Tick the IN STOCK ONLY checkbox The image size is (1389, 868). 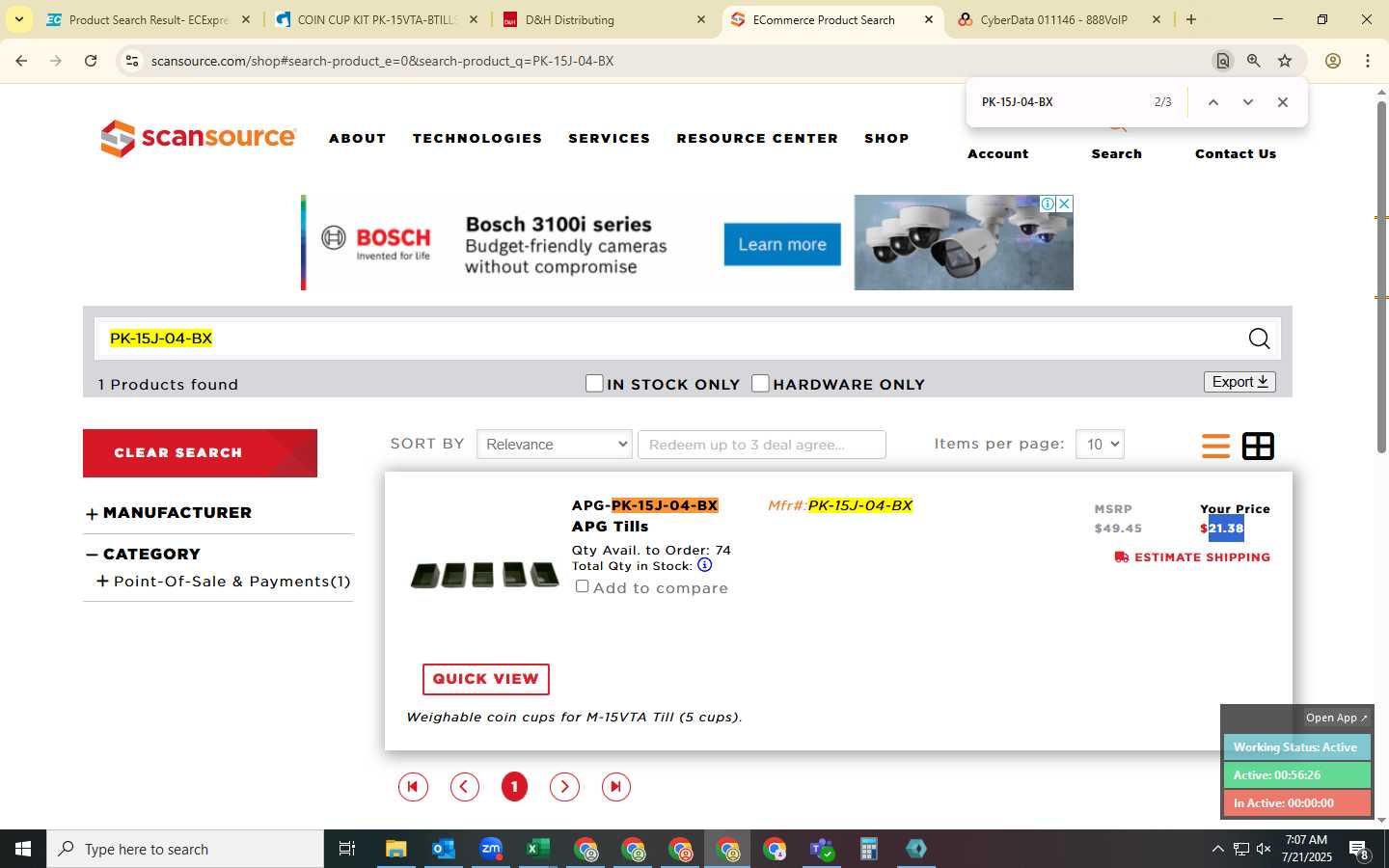coord(594,383)
